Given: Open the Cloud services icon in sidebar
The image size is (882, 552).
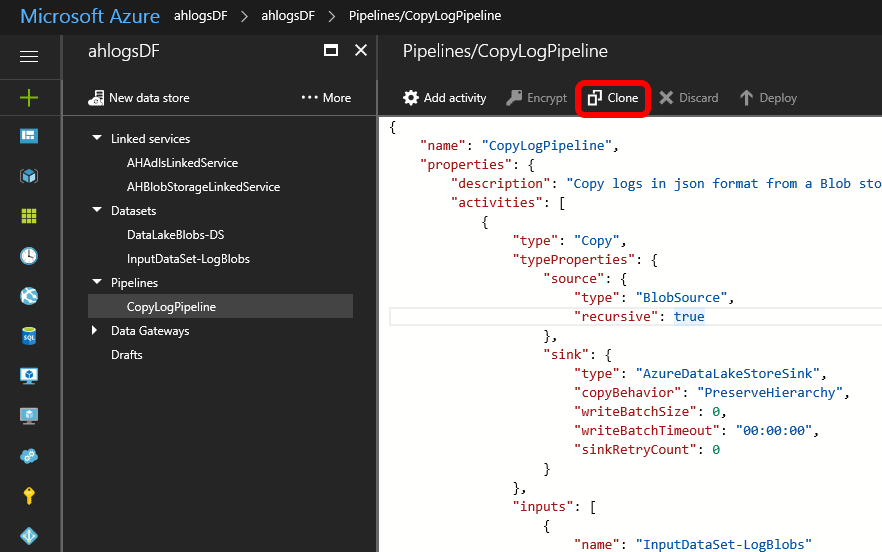Looking at the screenshot, I should tap(29, 456).
